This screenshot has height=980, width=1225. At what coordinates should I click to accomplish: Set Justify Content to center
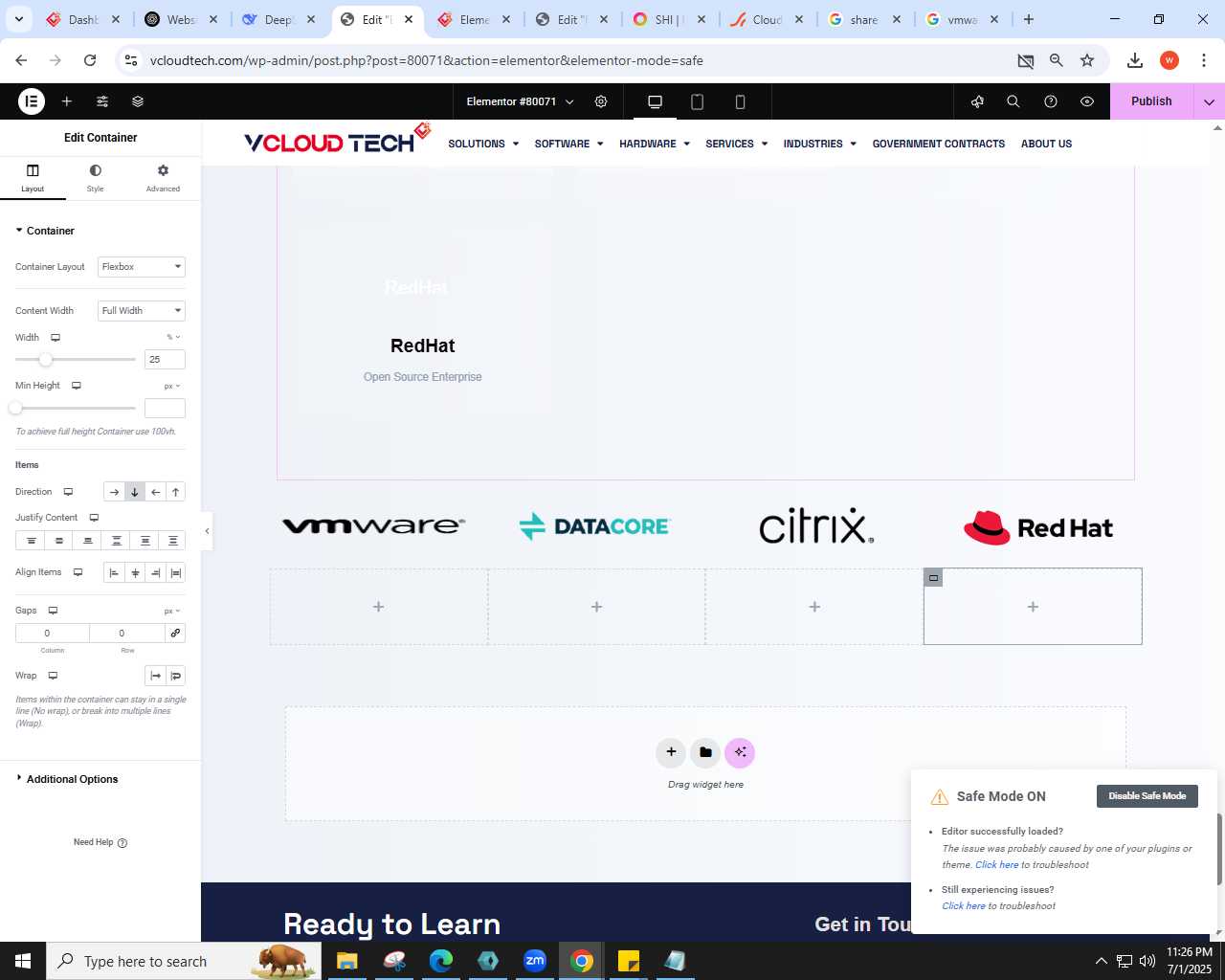[59, 541]
